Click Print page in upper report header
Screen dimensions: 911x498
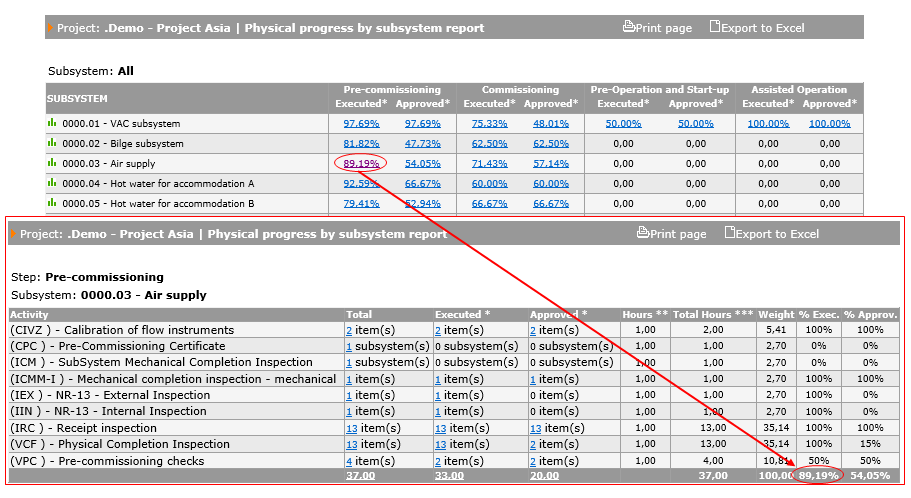pyautogui.click(x=657, y=27)
